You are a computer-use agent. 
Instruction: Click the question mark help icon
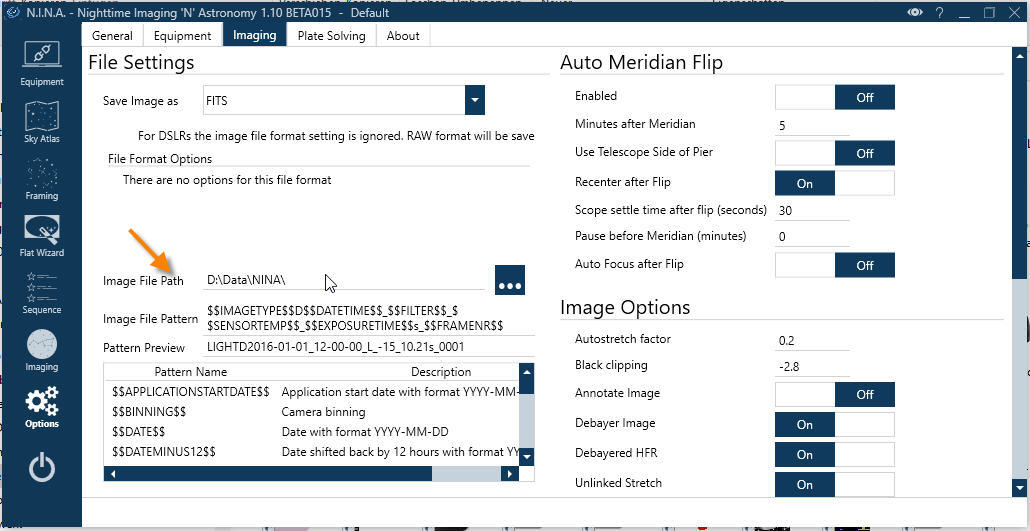939,12
